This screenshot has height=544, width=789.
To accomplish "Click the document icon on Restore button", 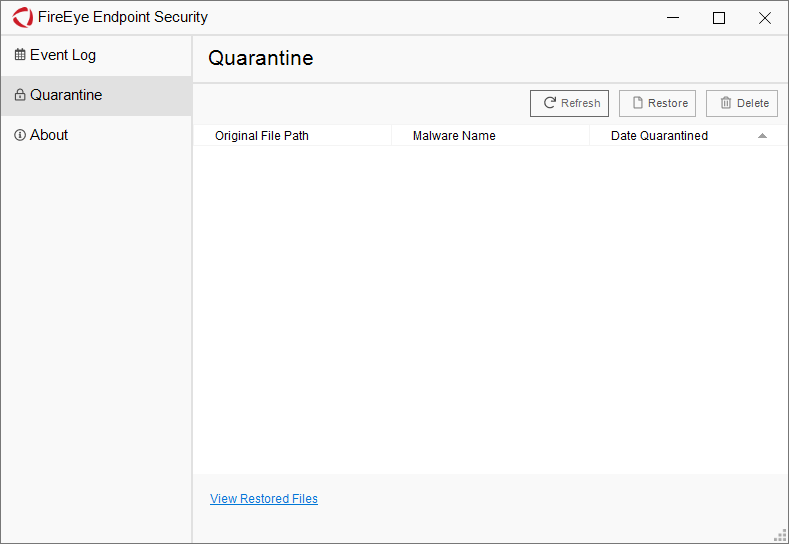I will (x=637, y=103).
